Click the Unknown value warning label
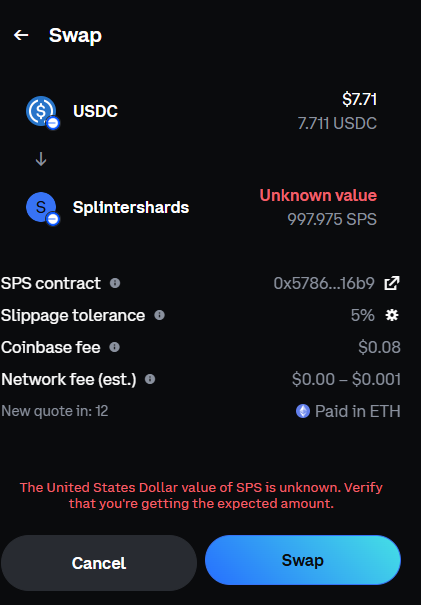The height and width of the screenshot is (605, 421). (318, 195)
